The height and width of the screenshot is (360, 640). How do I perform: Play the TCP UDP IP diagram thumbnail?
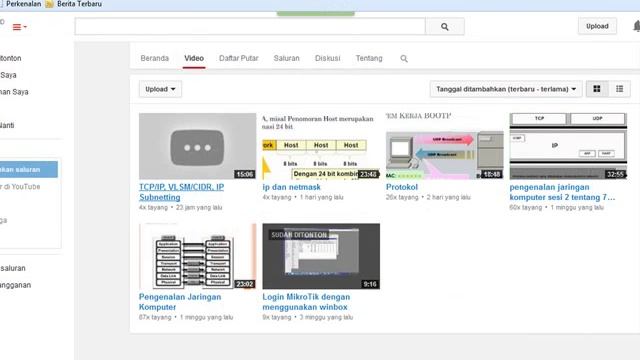[568, 146]
